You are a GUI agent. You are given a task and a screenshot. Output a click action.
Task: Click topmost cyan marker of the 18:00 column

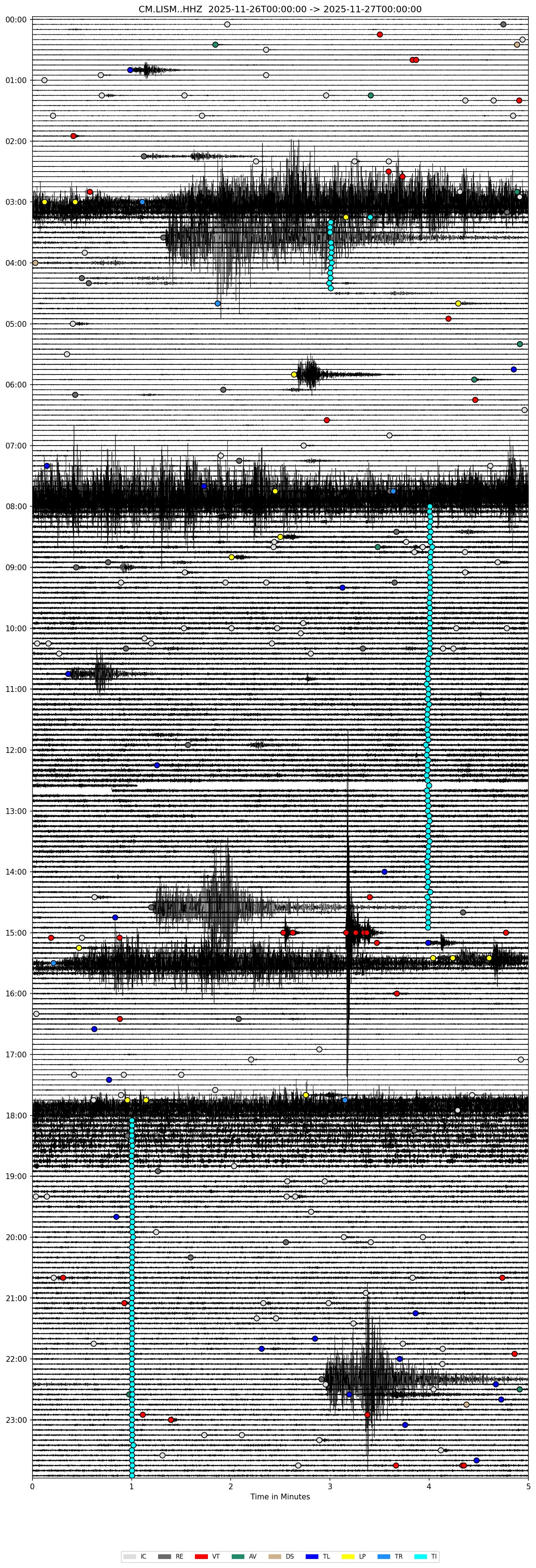pyautogui.click(x=131, y=1120)
